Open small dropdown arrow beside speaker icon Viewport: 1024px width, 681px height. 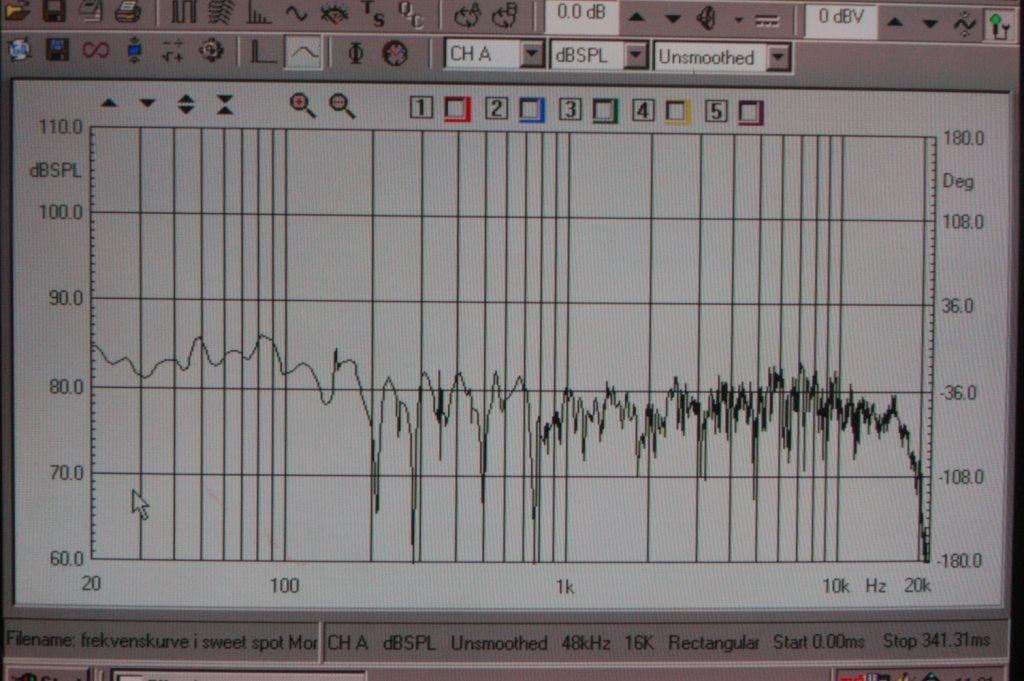click(739, 20)
